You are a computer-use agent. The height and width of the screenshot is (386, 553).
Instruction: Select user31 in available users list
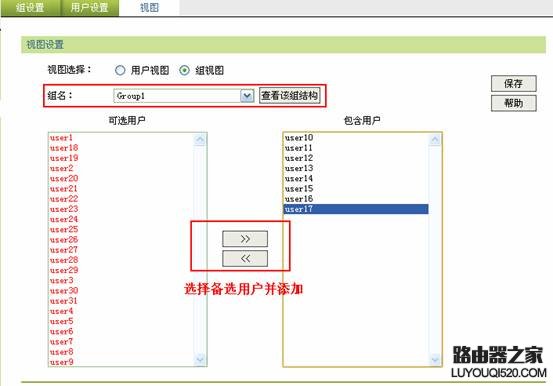pos(122,302)
